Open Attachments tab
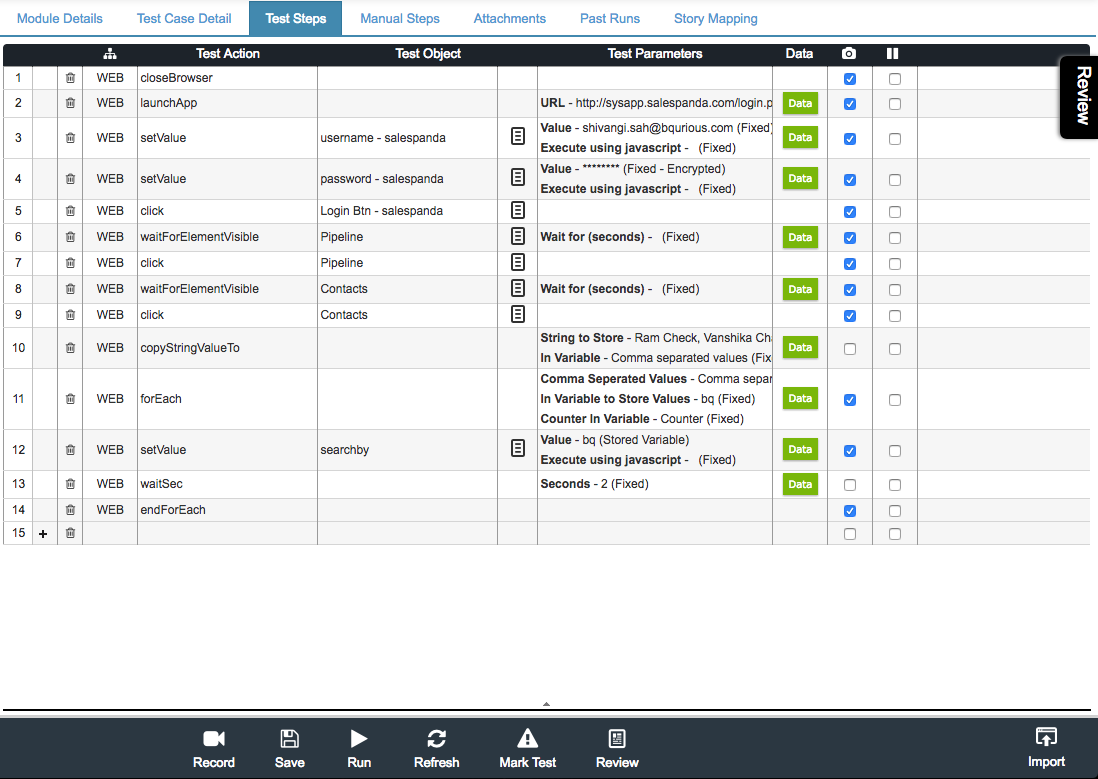 pyautogui.click(x=510, y=19)
